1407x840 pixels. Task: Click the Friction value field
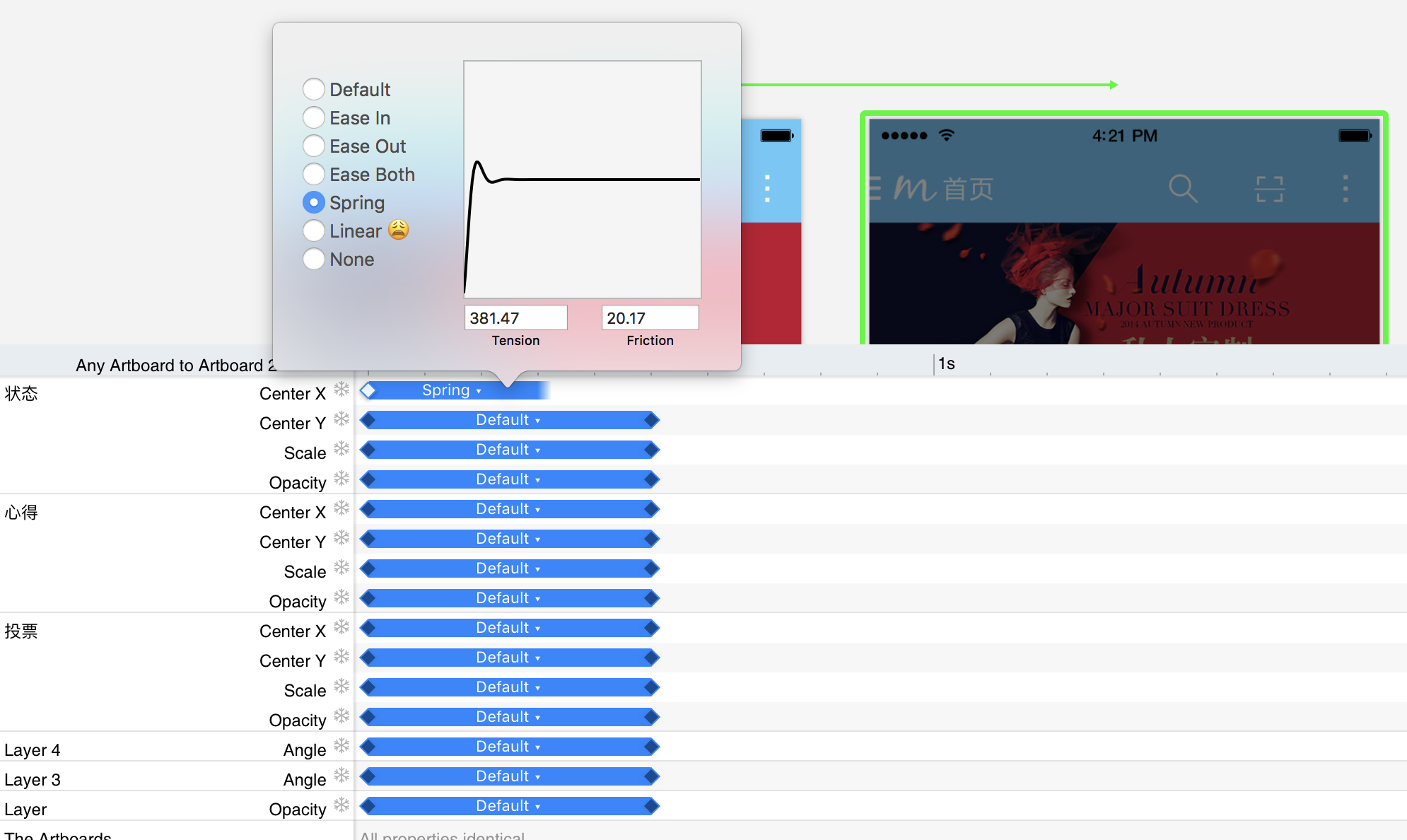pos(649,318)
